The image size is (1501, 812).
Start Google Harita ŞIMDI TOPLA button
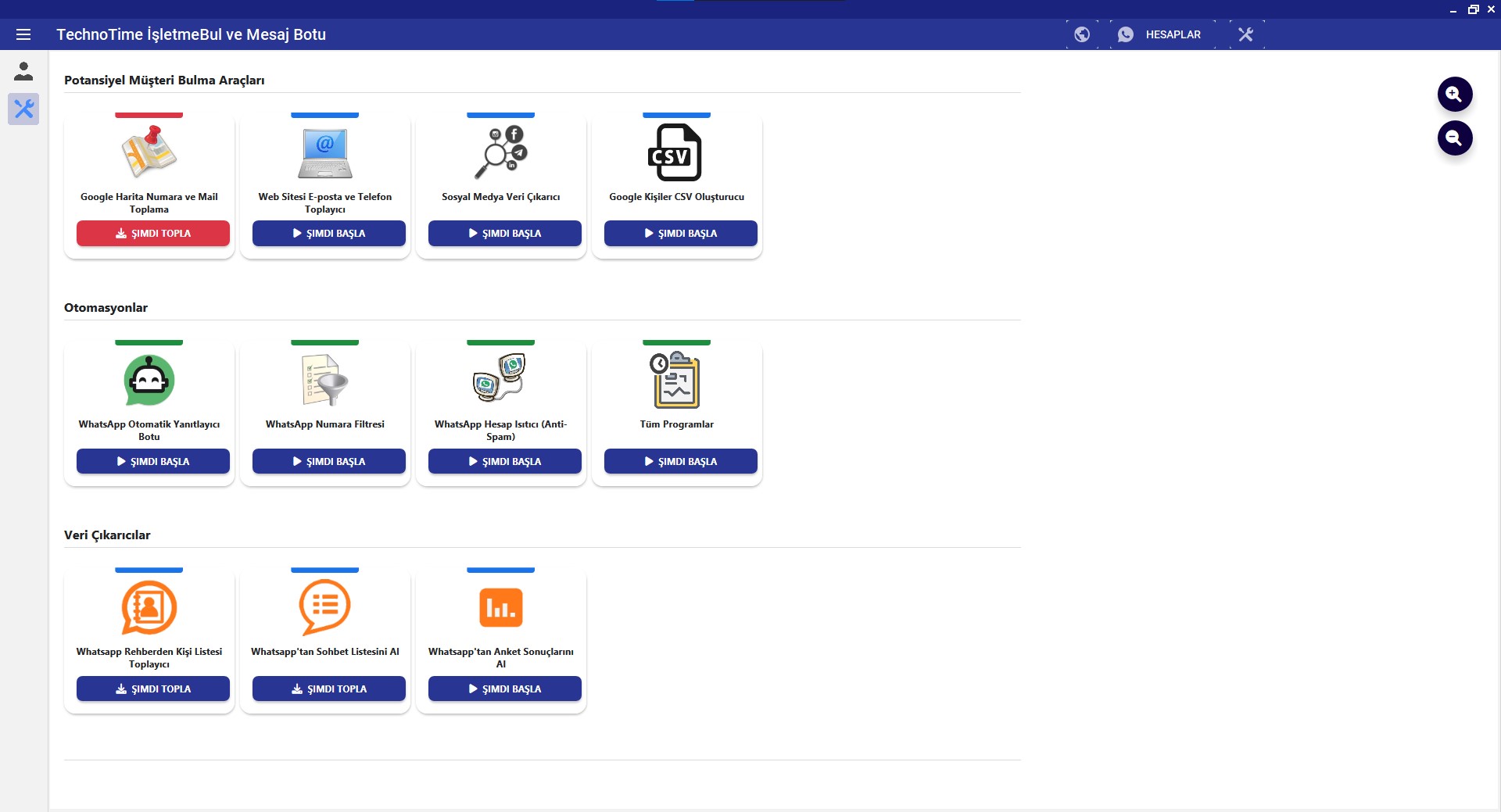[x=153, y=233]
